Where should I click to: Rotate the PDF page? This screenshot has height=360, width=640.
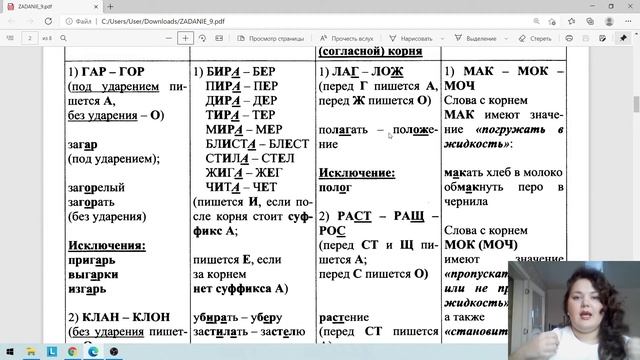click(202, 38)
